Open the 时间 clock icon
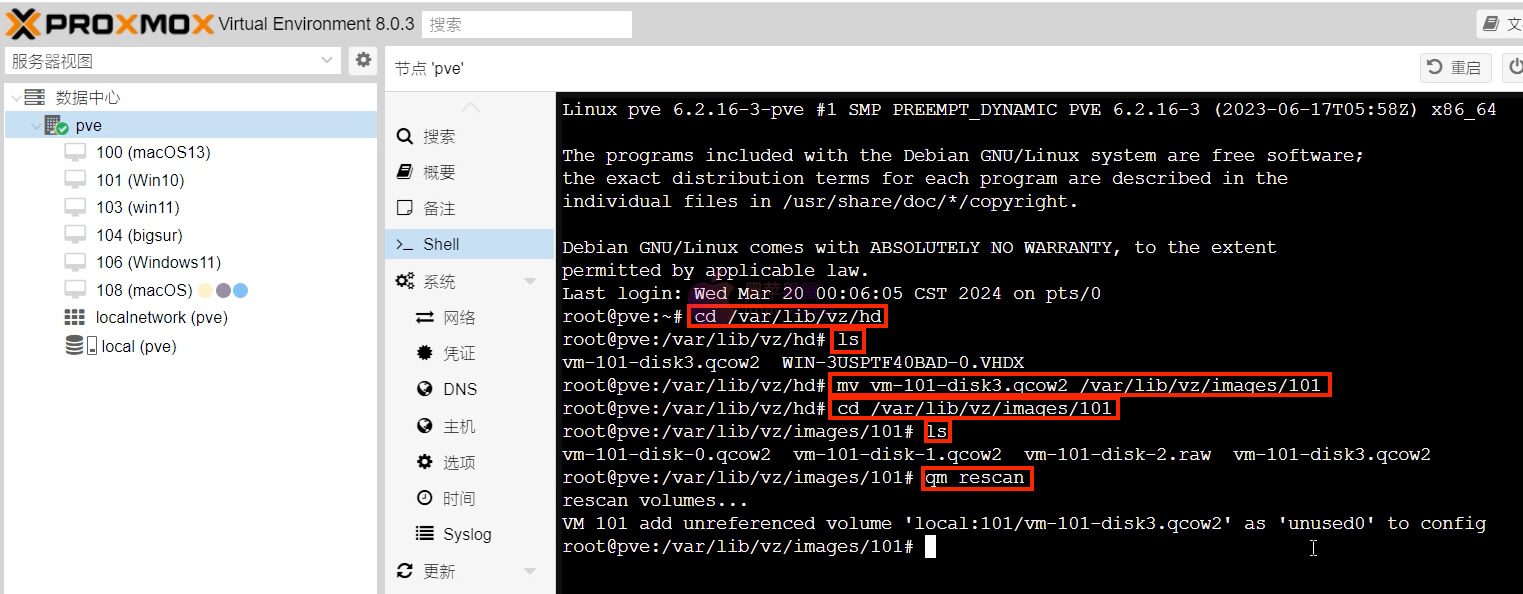The height and width of the screenshot is (594, 1523). click(x=423, y=497)
